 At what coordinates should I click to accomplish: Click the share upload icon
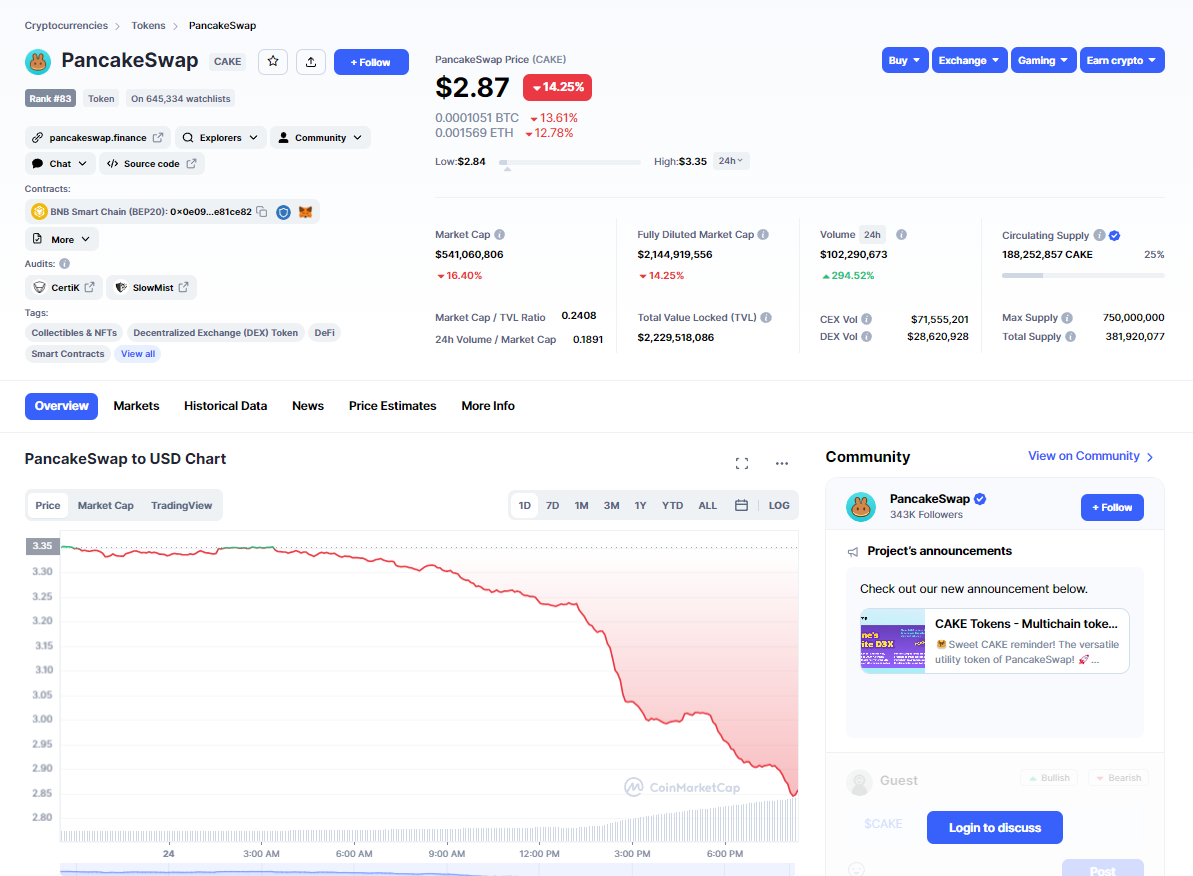coord(311,62)
